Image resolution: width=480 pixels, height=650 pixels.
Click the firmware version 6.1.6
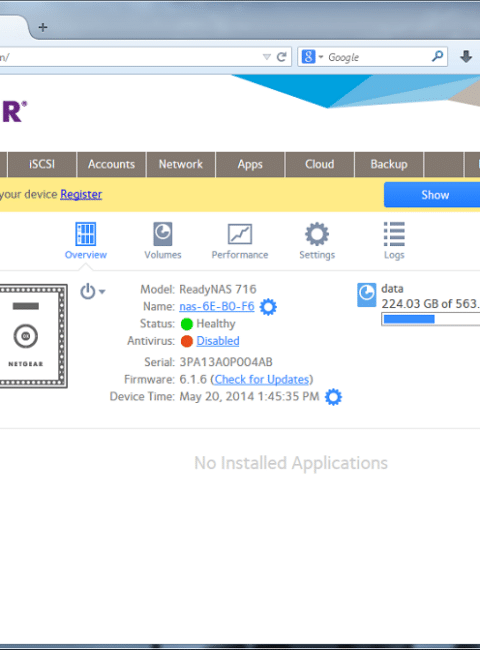[193, 379]
